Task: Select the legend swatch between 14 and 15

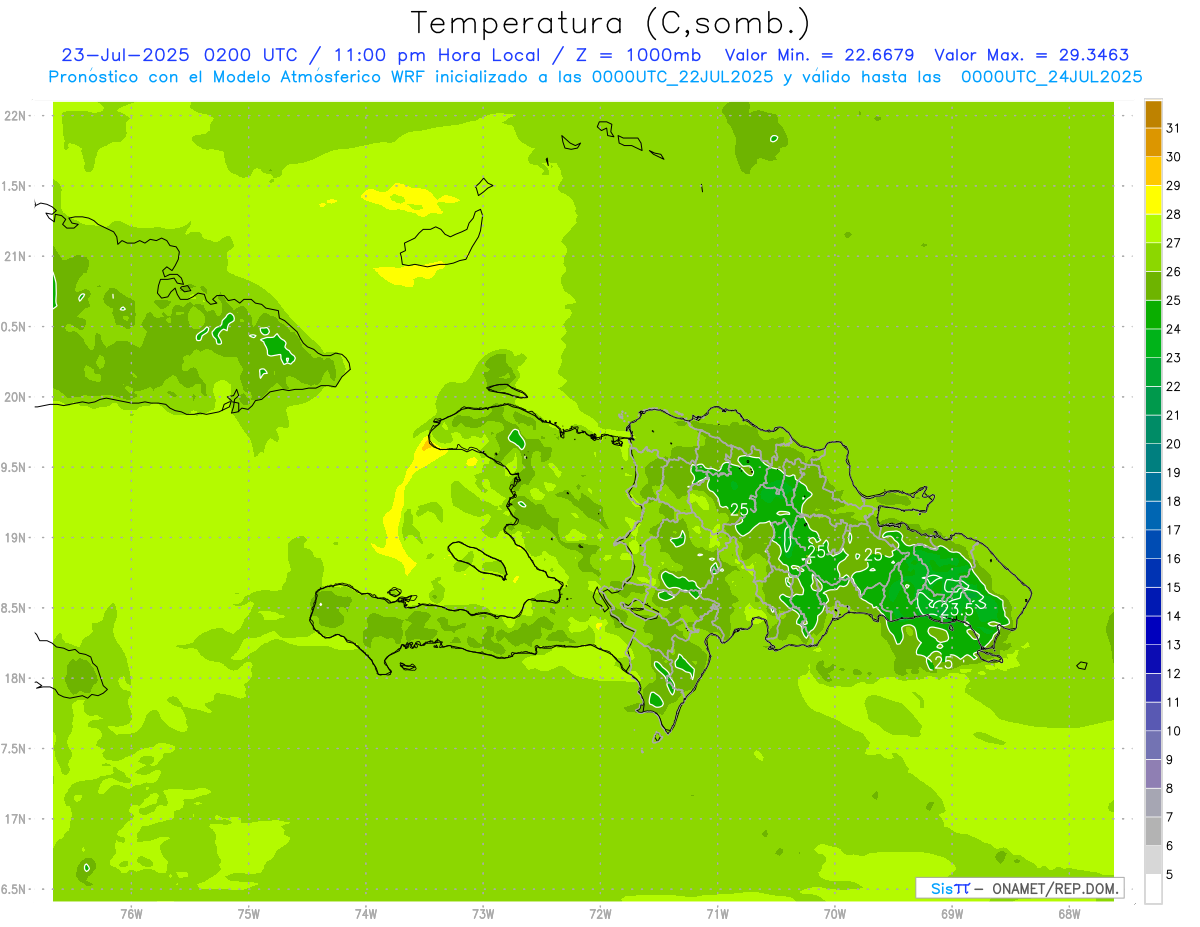Action: tap(1153, 602)
